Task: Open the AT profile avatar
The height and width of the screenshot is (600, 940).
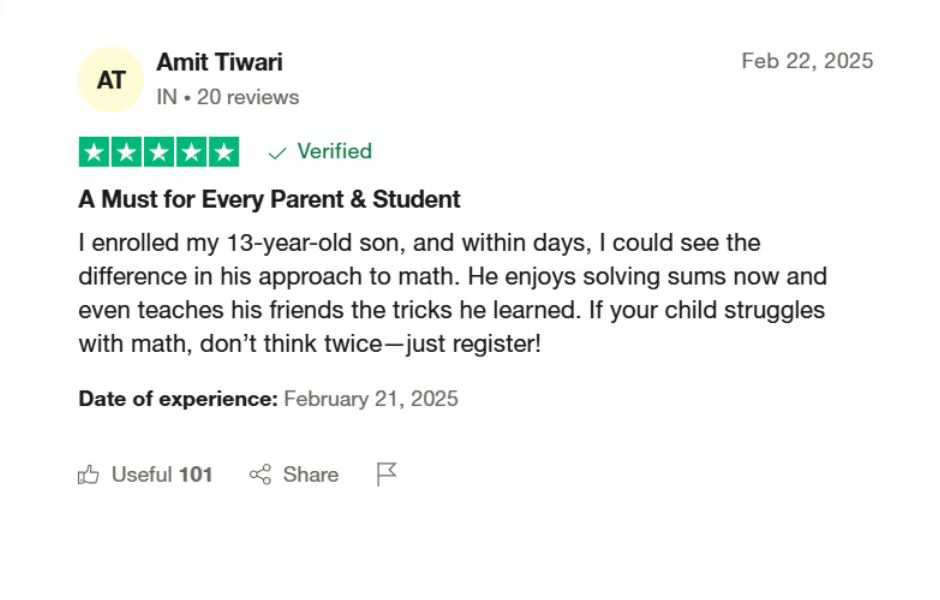Action: (x=111, y=79)
